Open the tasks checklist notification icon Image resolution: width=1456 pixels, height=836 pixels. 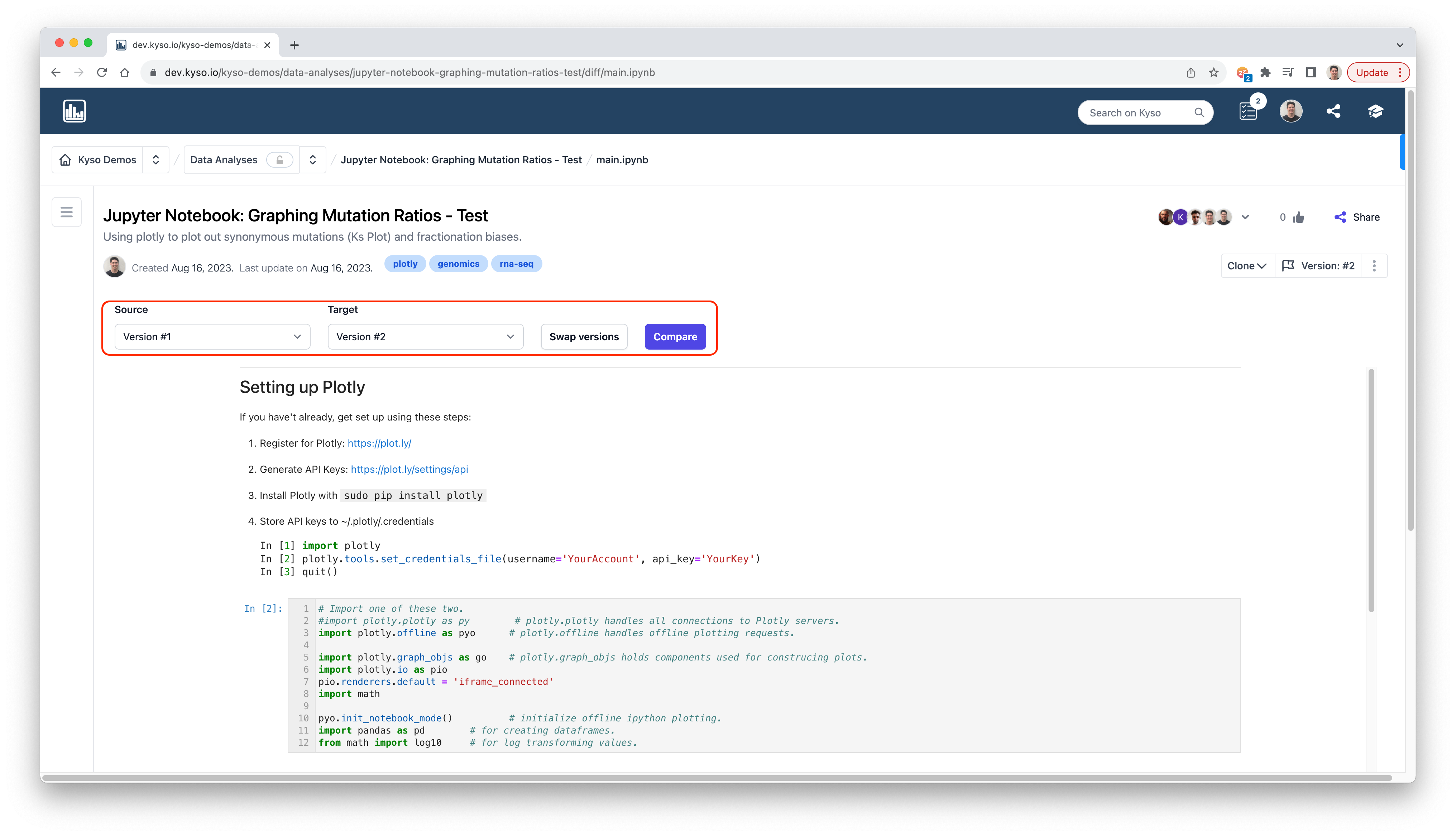tap(1249, 111)
